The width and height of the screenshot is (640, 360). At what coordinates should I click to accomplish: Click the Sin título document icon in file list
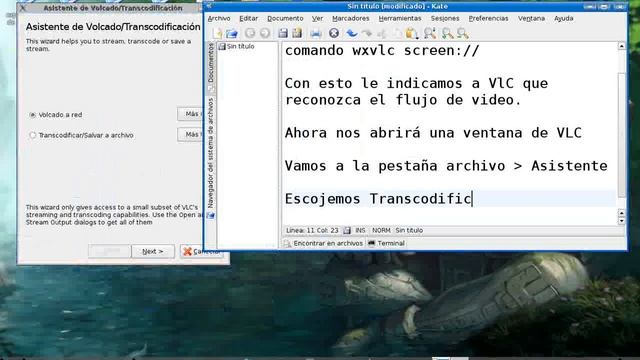click(222, 47)
